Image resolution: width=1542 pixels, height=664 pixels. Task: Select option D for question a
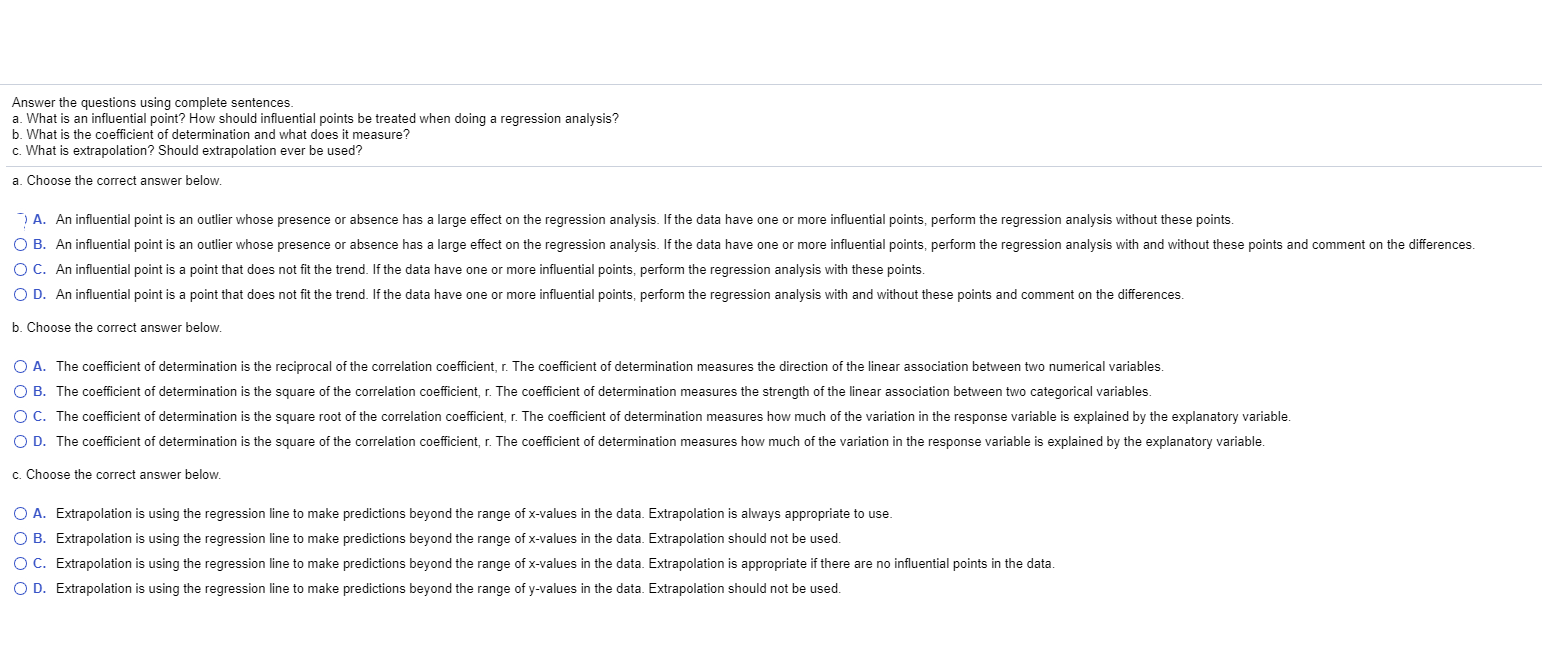[x=20, y=294]
